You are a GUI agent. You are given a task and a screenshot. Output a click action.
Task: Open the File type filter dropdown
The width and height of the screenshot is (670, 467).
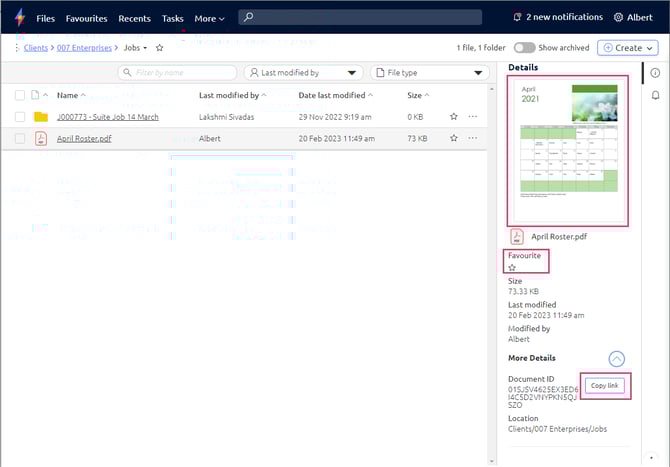click(x=429, y=73)
